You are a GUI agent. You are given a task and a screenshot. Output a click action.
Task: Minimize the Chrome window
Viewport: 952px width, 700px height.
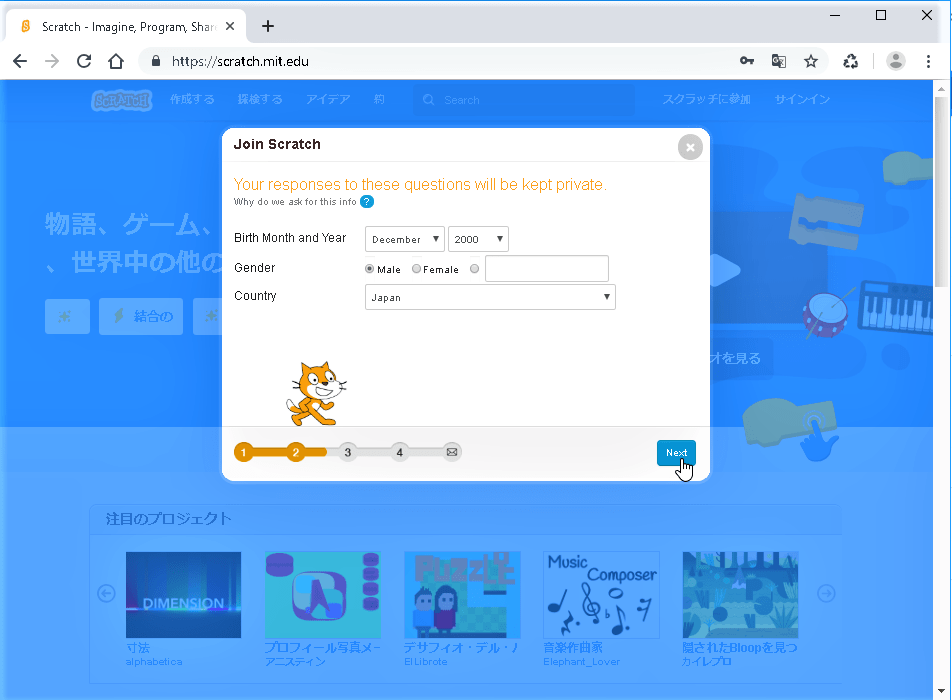pyautogui.click(x=835, y=15)
